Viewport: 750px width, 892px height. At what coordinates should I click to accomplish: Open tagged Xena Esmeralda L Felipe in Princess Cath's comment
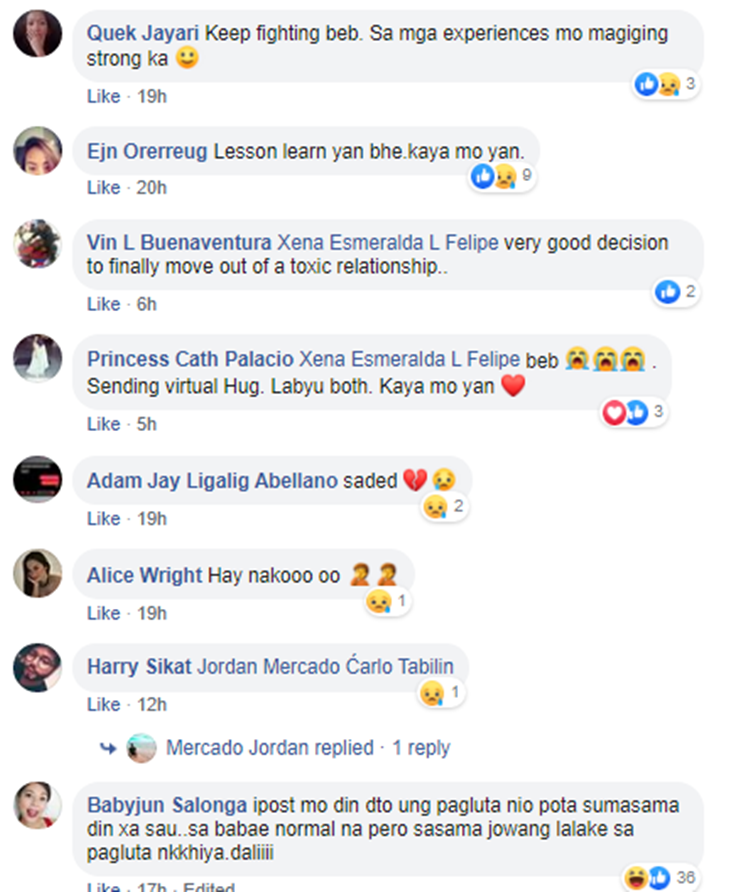409,359
